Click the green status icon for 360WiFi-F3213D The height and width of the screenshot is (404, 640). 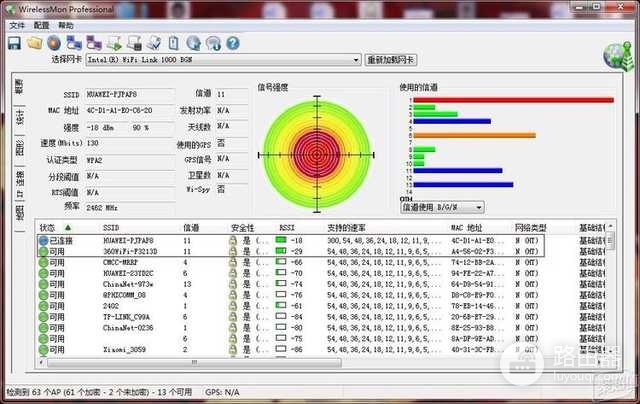(43, 251)
